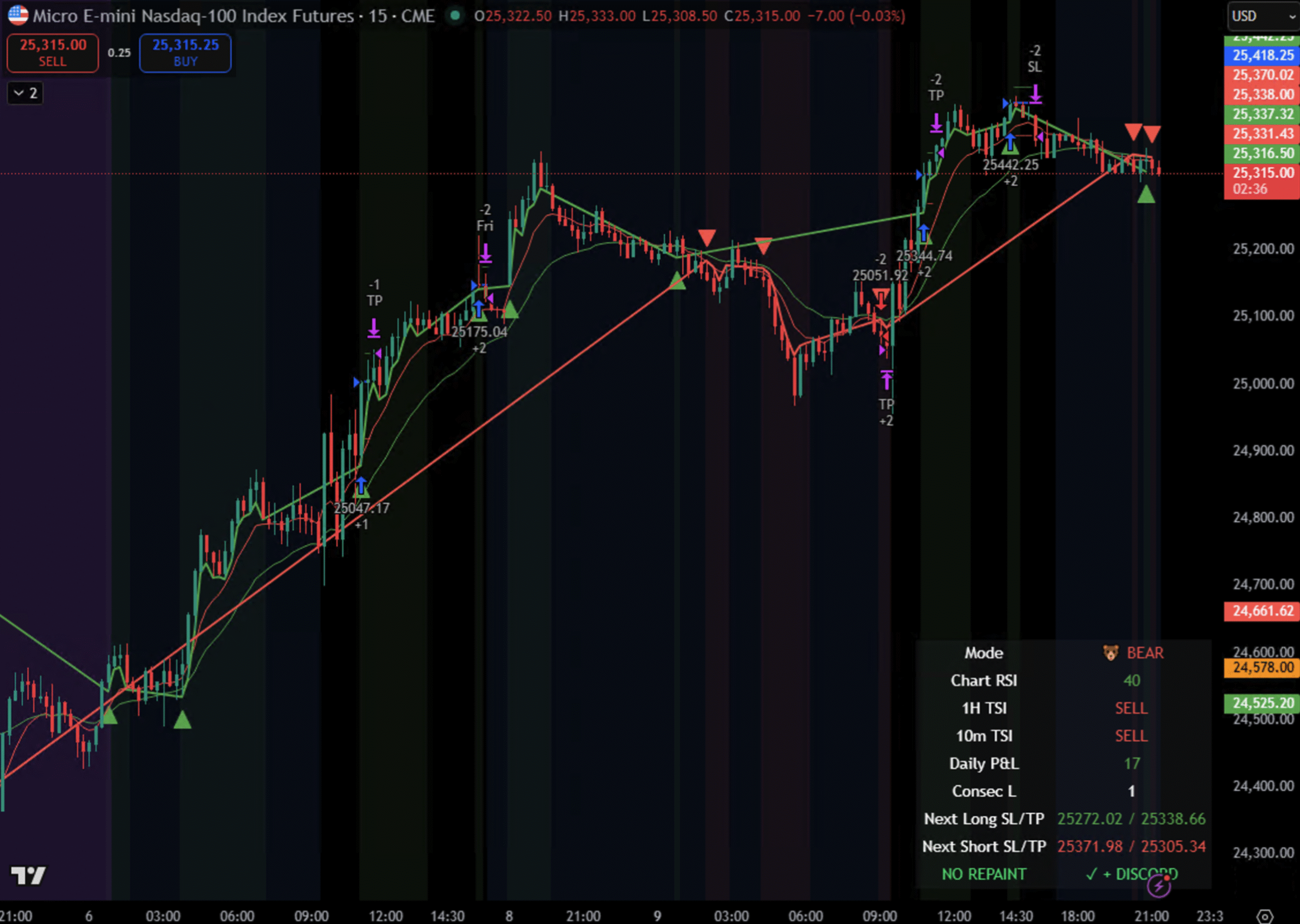Collapse the indicator legend showing 2
1300x924 pixels.
pyautogui.click(x=25, y=93)
